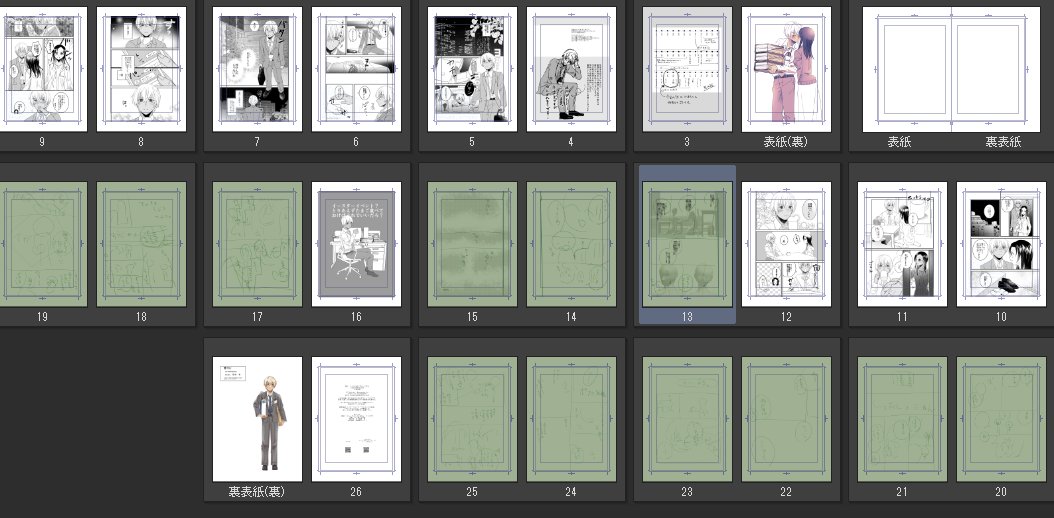Select page 14 draft thumbnail

tap(571, 245)
